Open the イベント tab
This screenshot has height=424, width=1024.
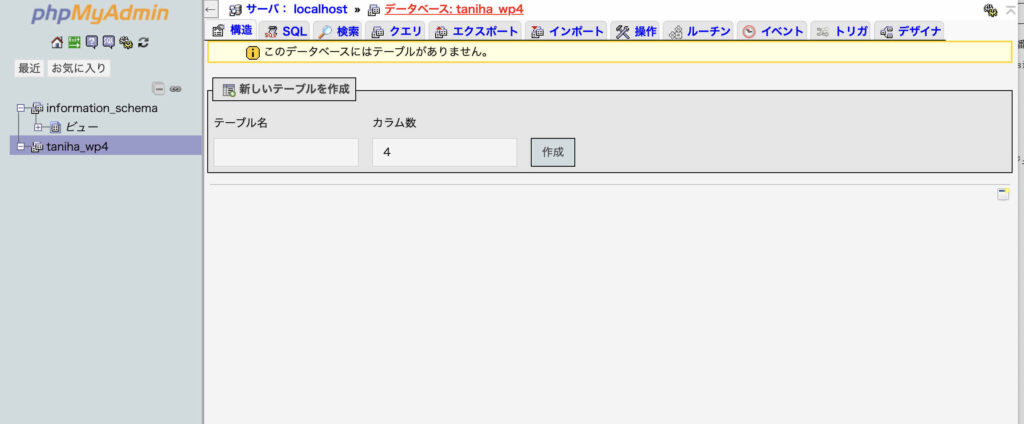pos(773,31)
